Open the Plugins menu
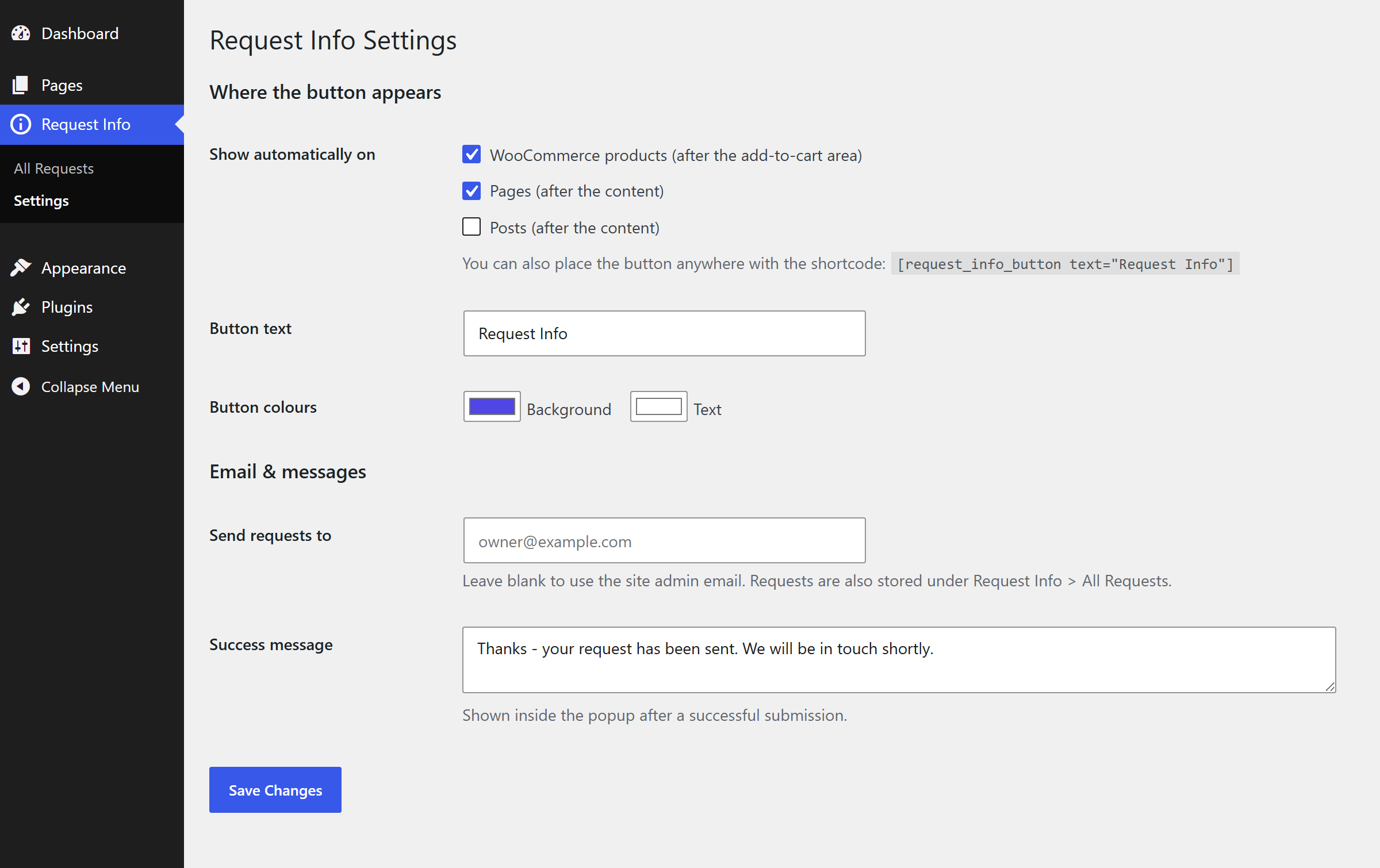 click(92, 307)
